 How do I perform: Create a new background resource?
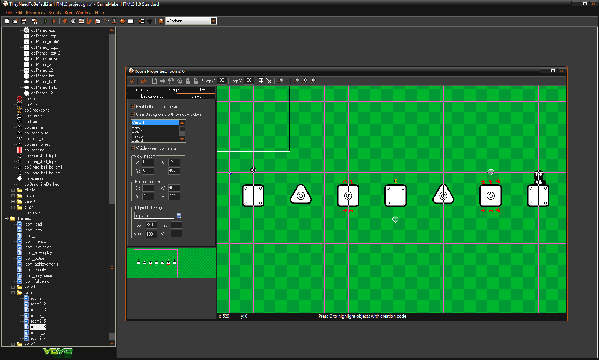(x=81, y=21)
